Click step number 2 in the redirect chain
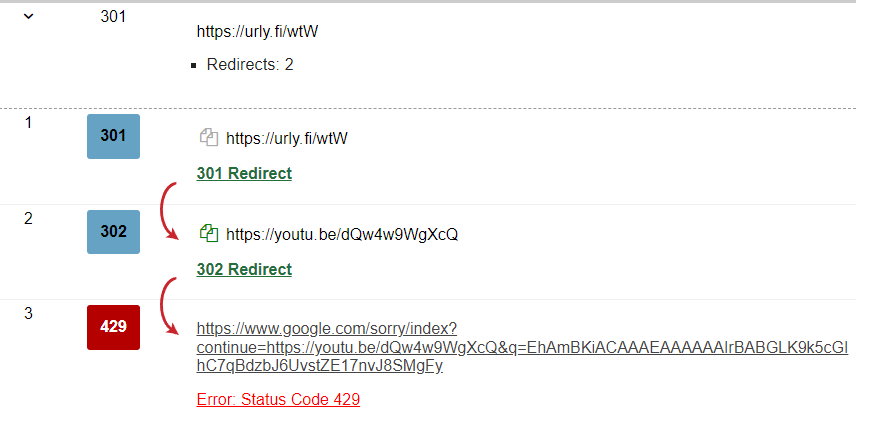 (29, 218)
